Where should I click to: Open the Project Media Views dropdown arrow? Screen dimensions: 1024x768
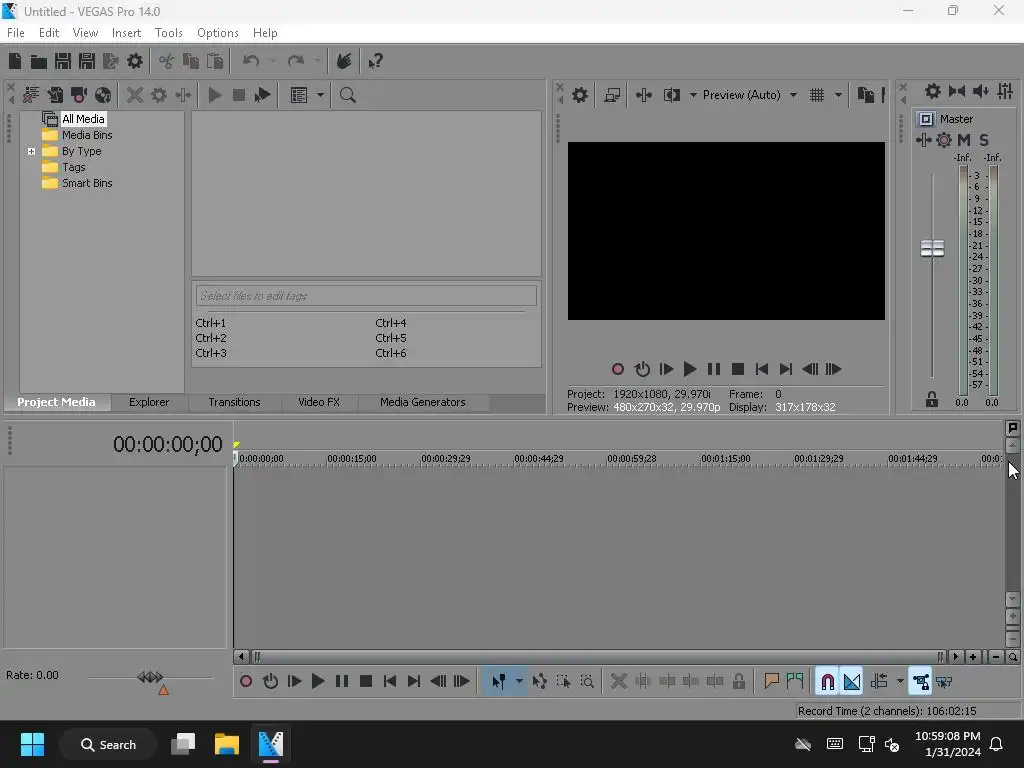tap(320, 95)
